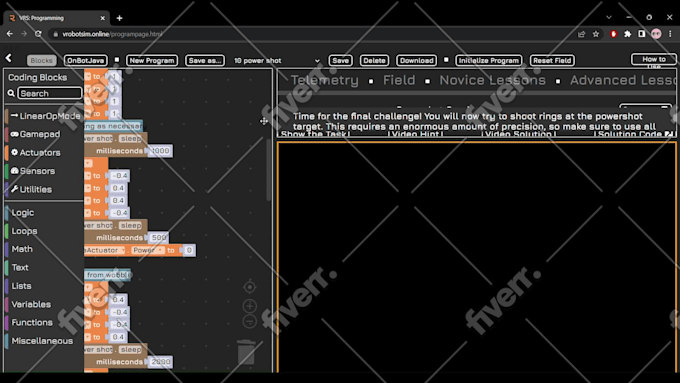
Task: Click the 'from wobble' comment block
Action: [x=107, y=275]
